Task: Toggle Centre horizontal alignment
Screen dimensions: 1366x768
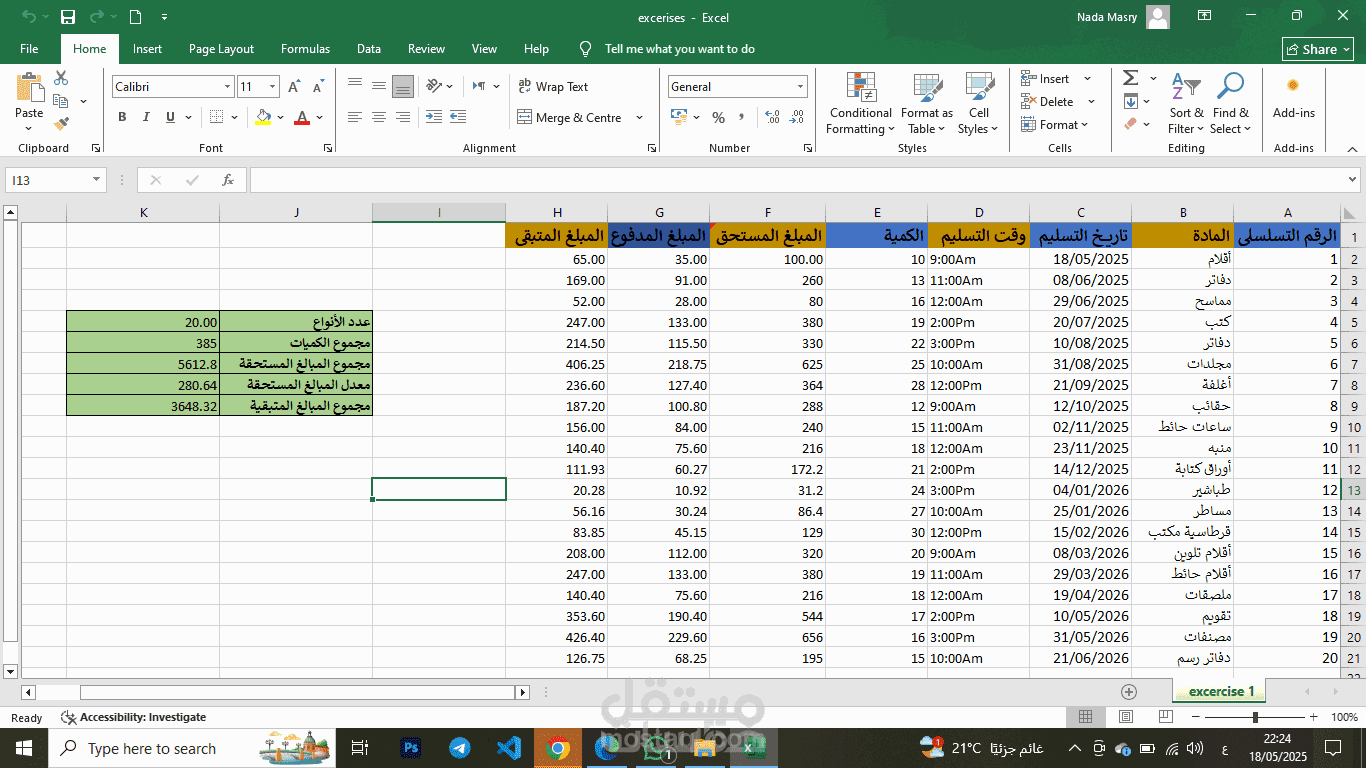Action: point(379,118)
